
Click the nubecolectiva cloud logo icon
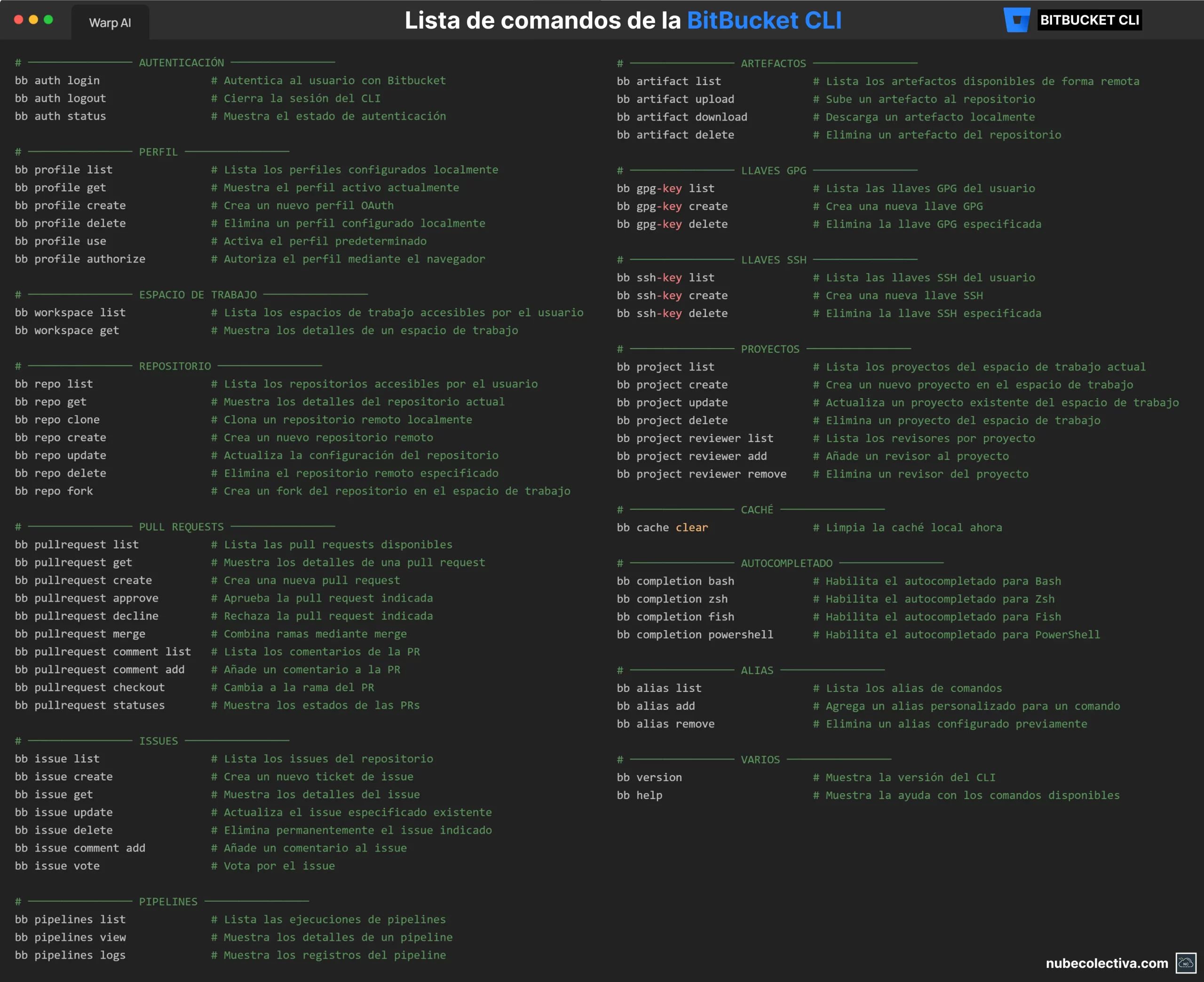[1185, 963]
